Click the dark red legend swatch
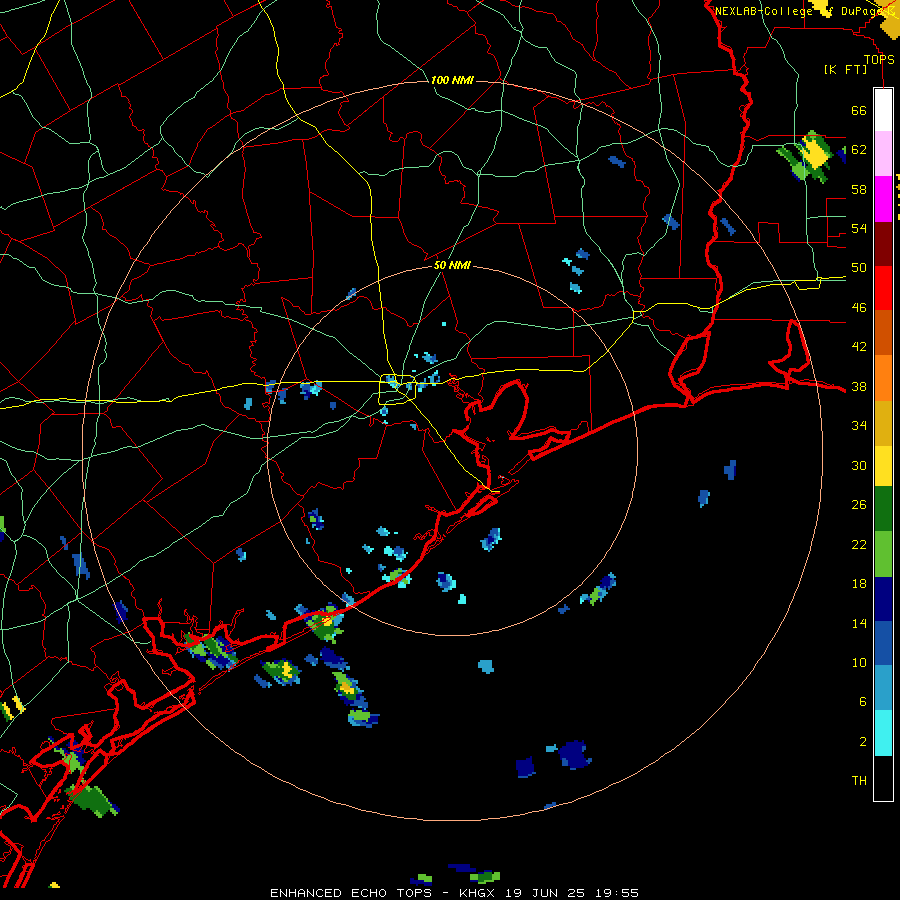 tap(883, 243)
